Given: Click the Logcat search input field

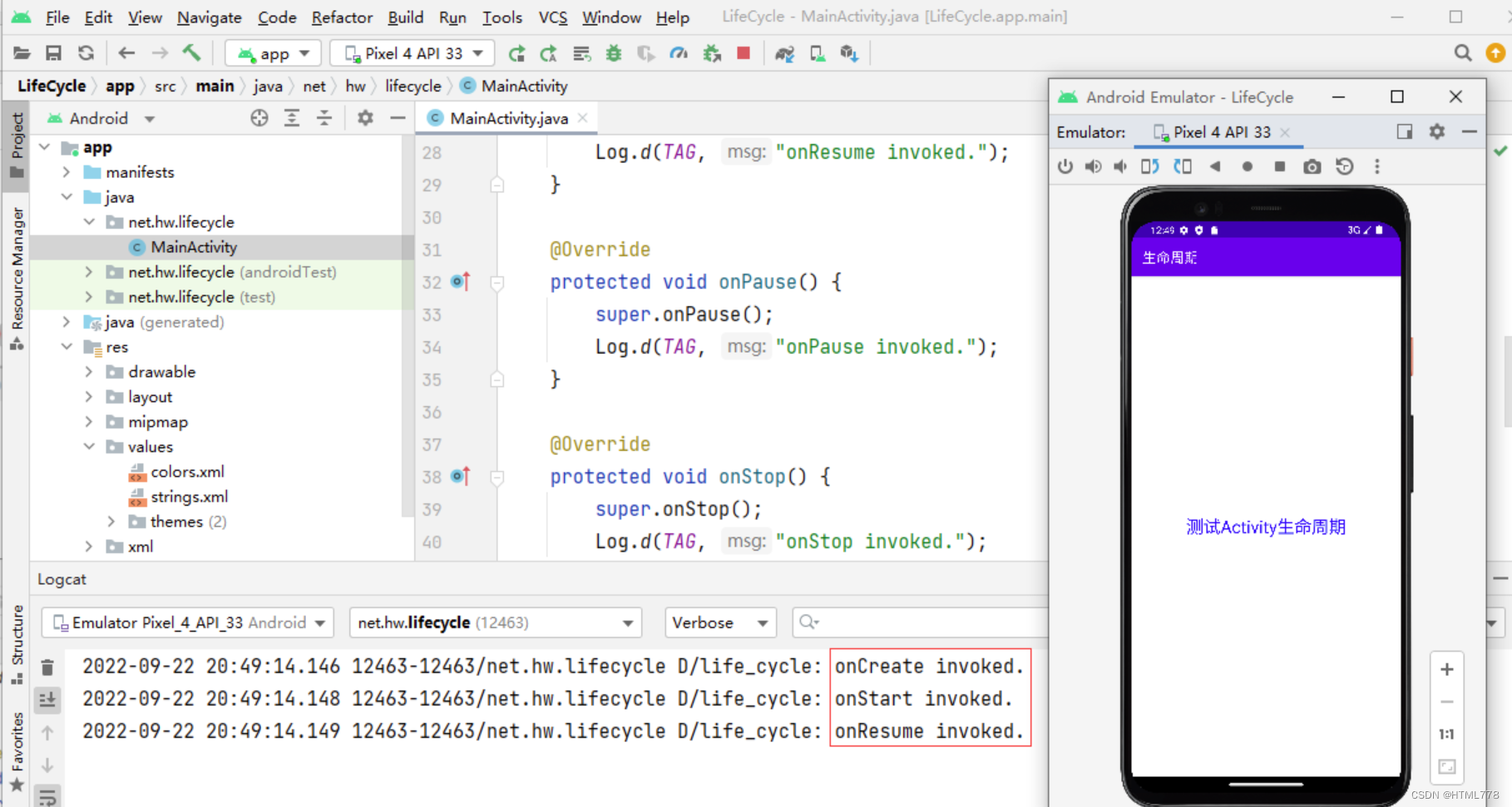Looking at the screenshot, I should coord(919,622).
